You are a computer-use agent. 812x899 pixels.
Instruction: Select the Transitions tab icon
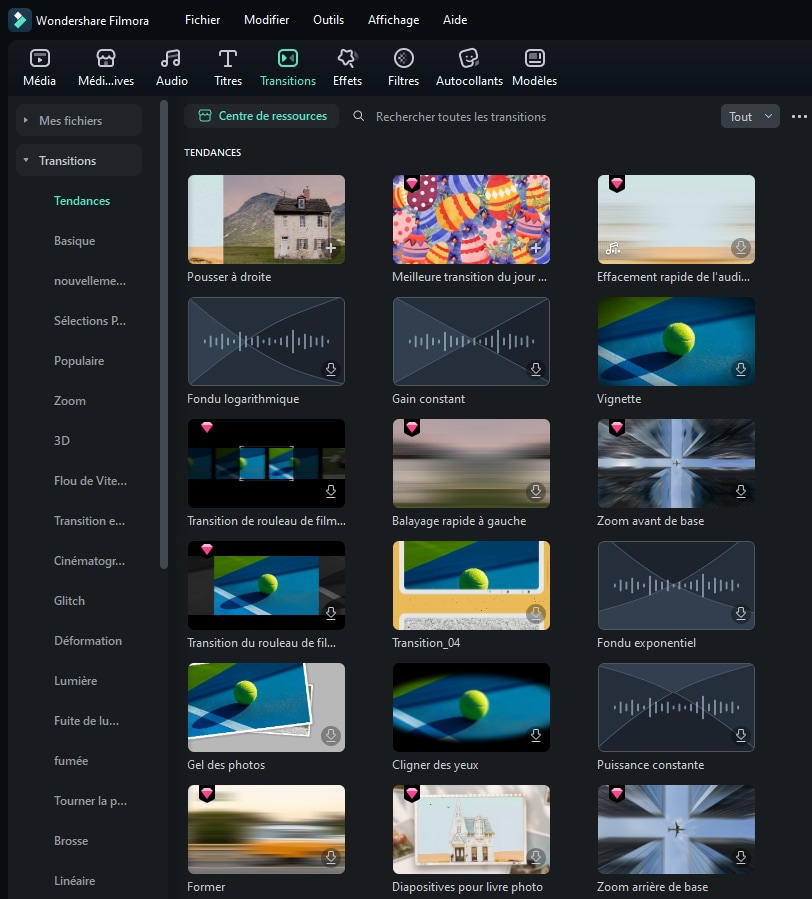[x=288, y=58]
